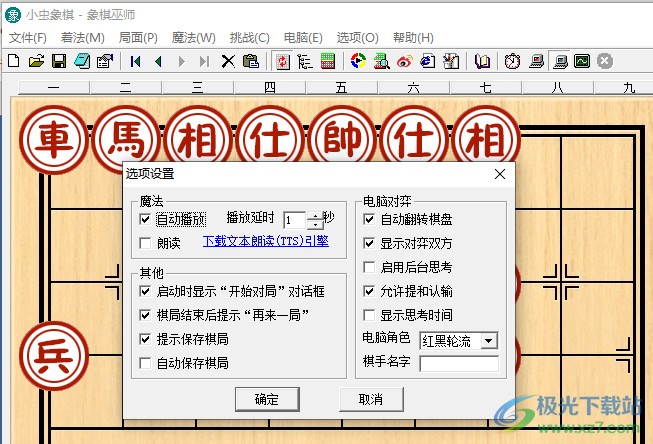Toggle 棋局结束后提示"再来一局" checkbox
This screenshot has height=444, width=653.
coord(145,315)
